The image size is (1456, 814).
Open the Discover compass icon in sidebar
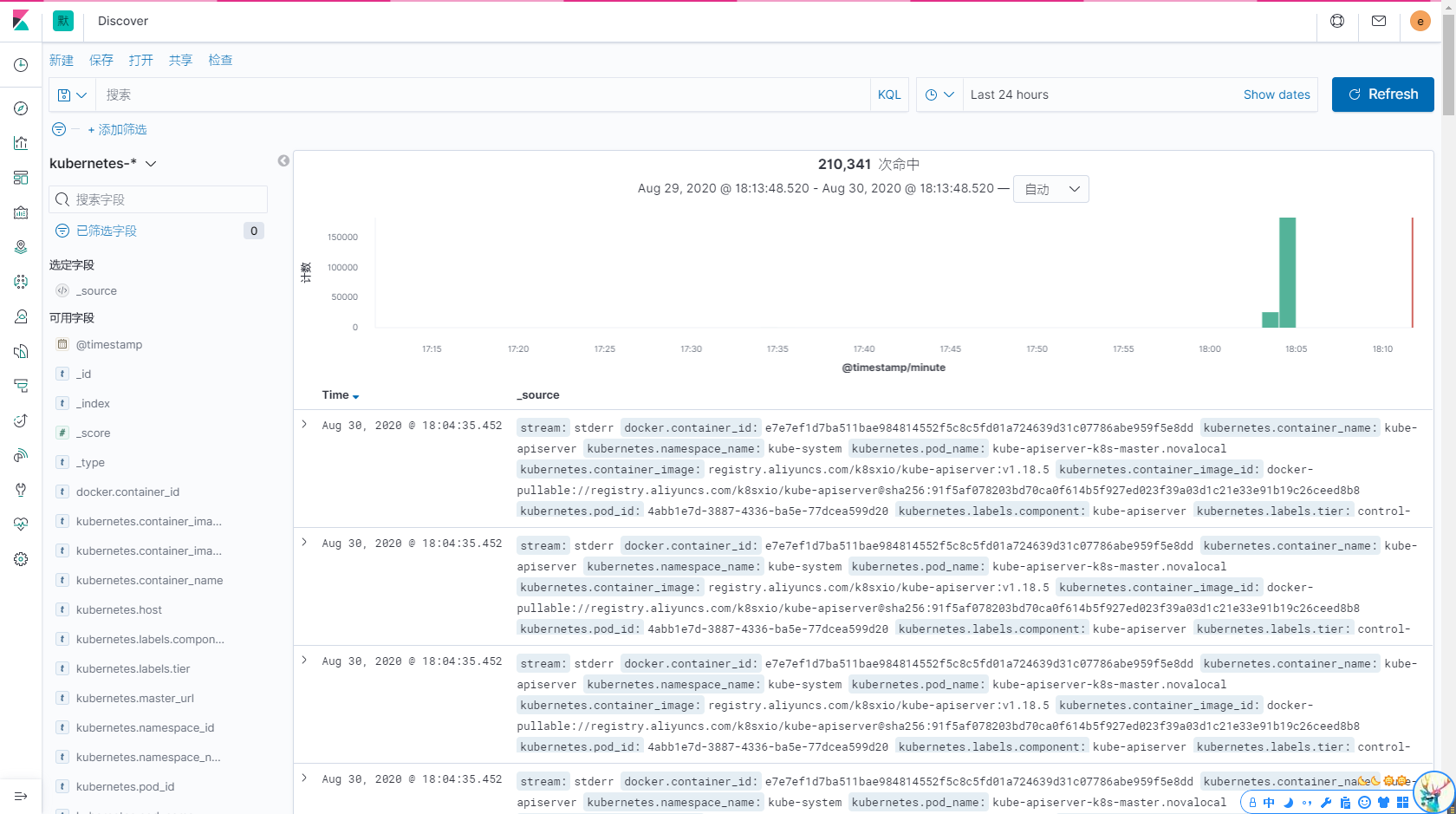[x=21, y=108]
